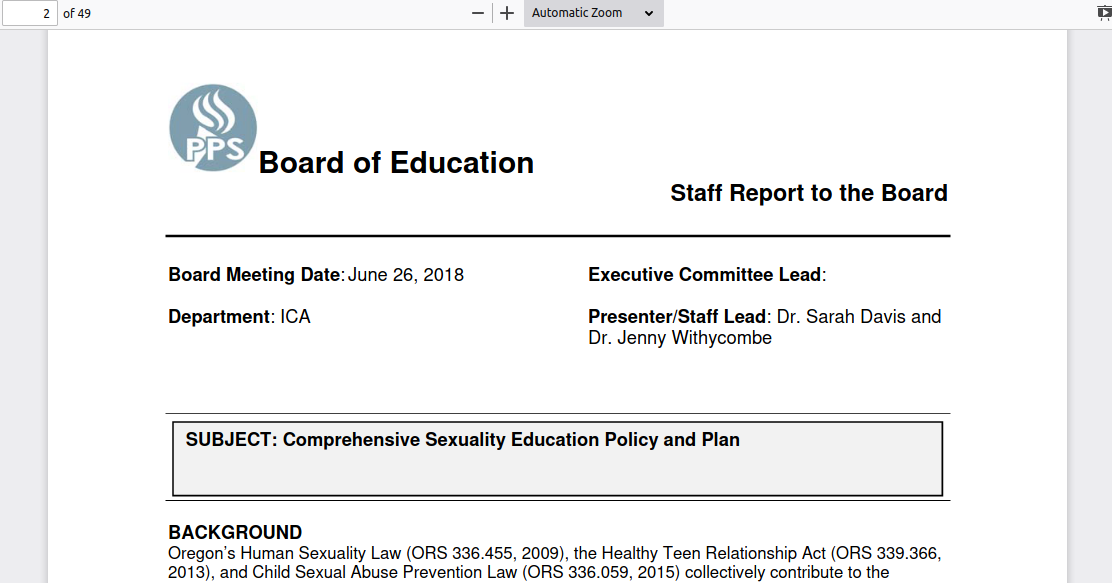This screenshot has width=1112, height=583.
Task: Click the name 'Dr. Jenny Withycombe'
Action: pos(679,338)
